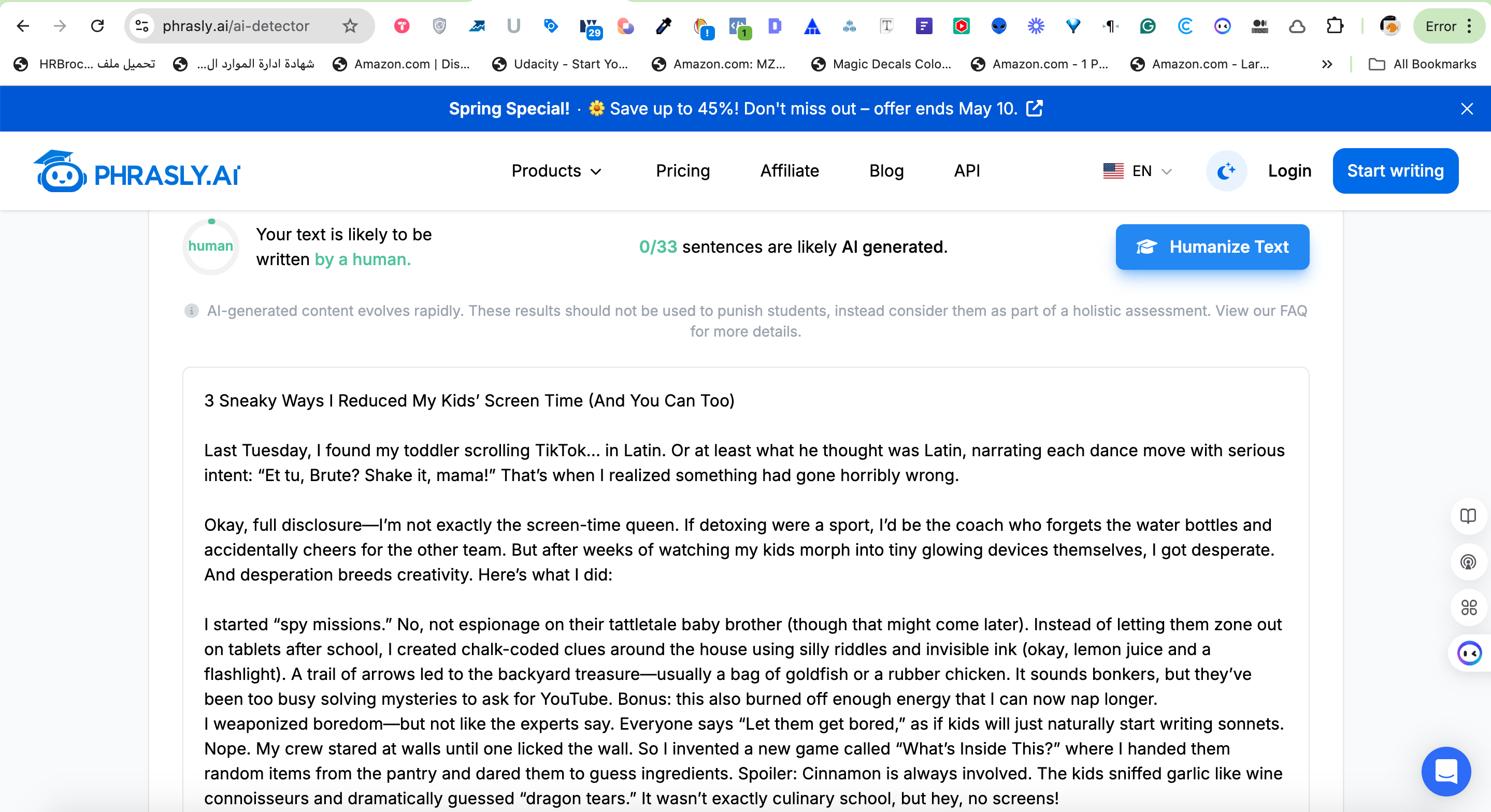The image size is (1491, 812).
Task: Click the Start writing button
Action: click(x=1395, y=171)
